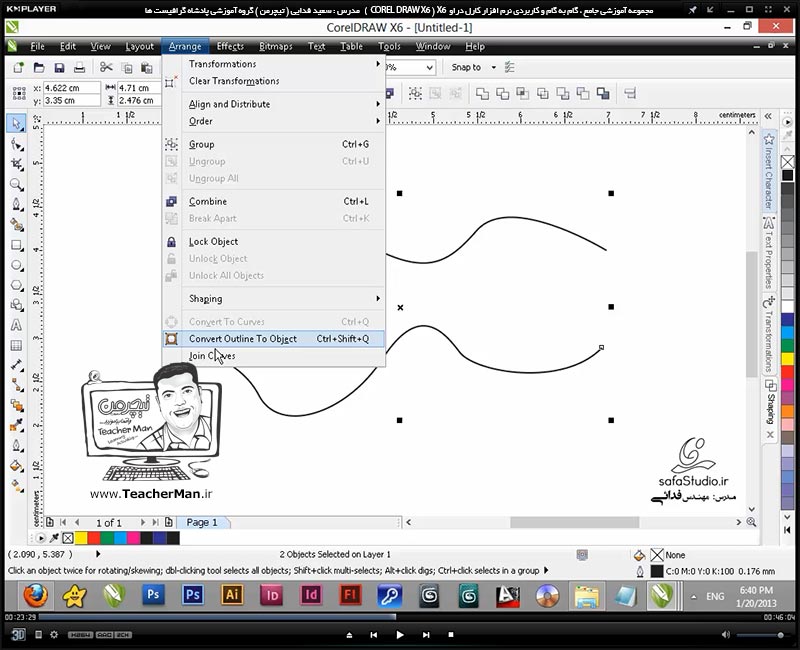The image size is (800, 650).
Task: Toggle KMPlayer 3D mode button
Action: click(x=18, y=634)
